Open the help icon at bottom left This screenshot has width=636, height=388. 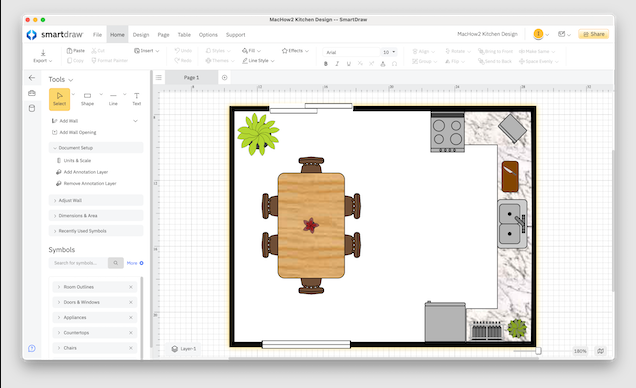point(32,348)
